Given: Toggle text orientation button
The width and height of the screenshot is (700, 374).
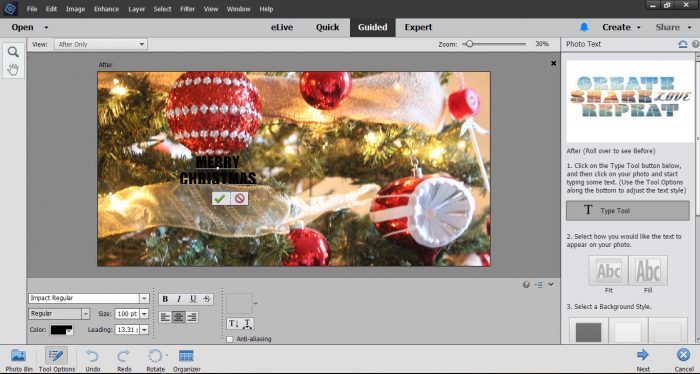Looking at the screenshot, I should click(233, 324).
